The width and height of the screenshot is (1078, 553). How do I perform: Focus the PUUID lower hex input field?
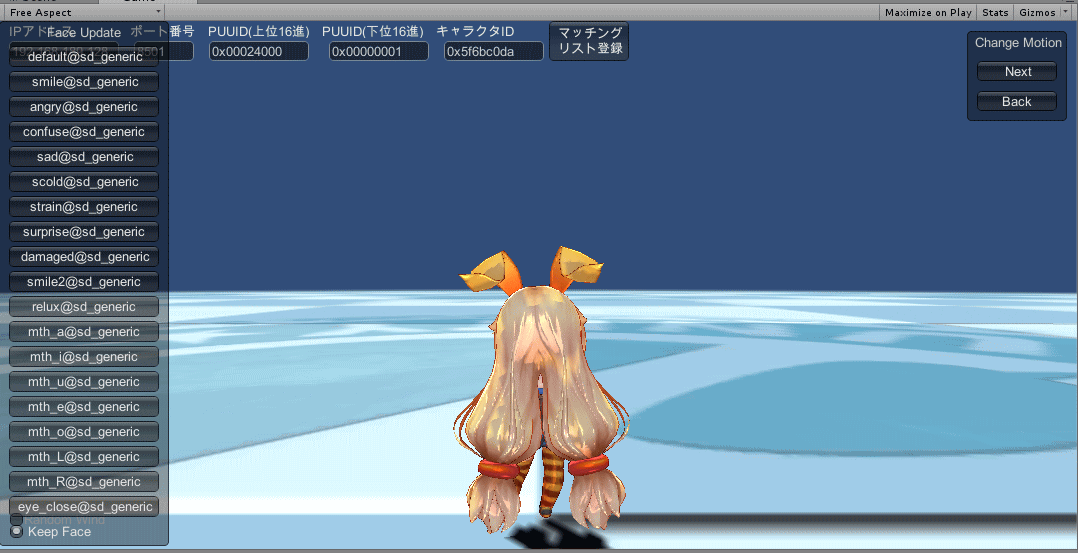[379, 51]
